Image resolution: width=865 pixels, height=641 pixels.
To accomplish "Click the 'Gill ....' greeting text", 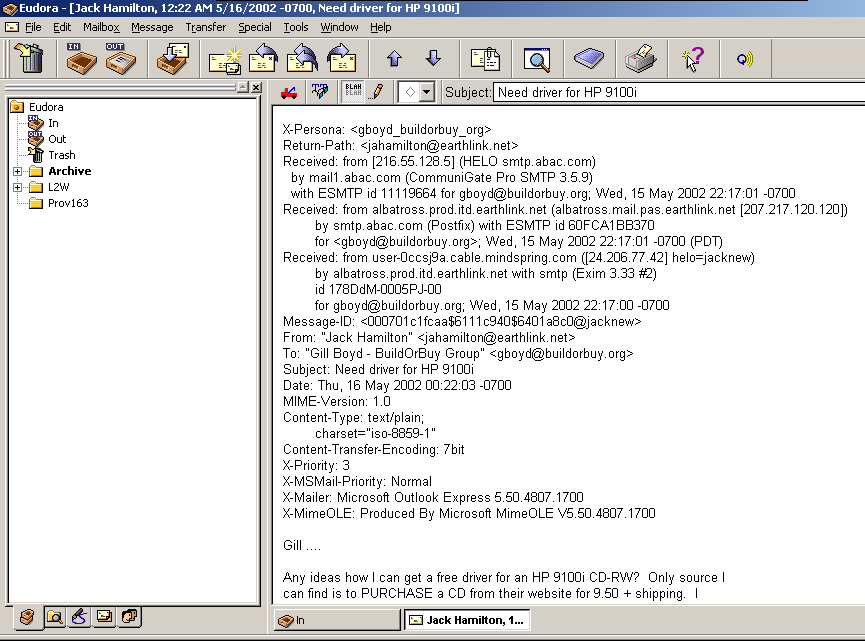I will coord(302,546).
